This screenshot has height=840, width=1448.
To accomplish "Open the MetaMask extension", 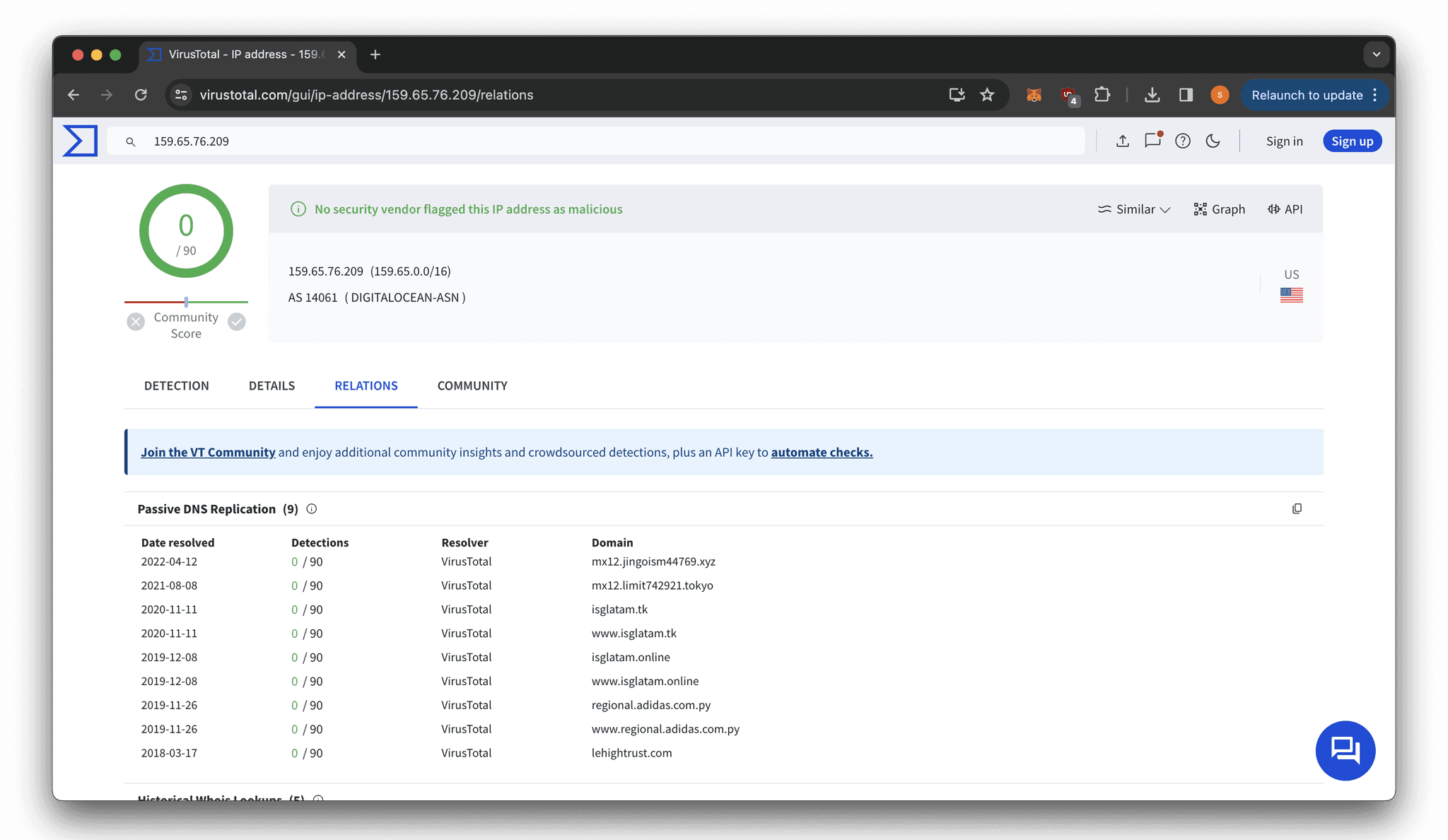I will [x=1034, y=95].
